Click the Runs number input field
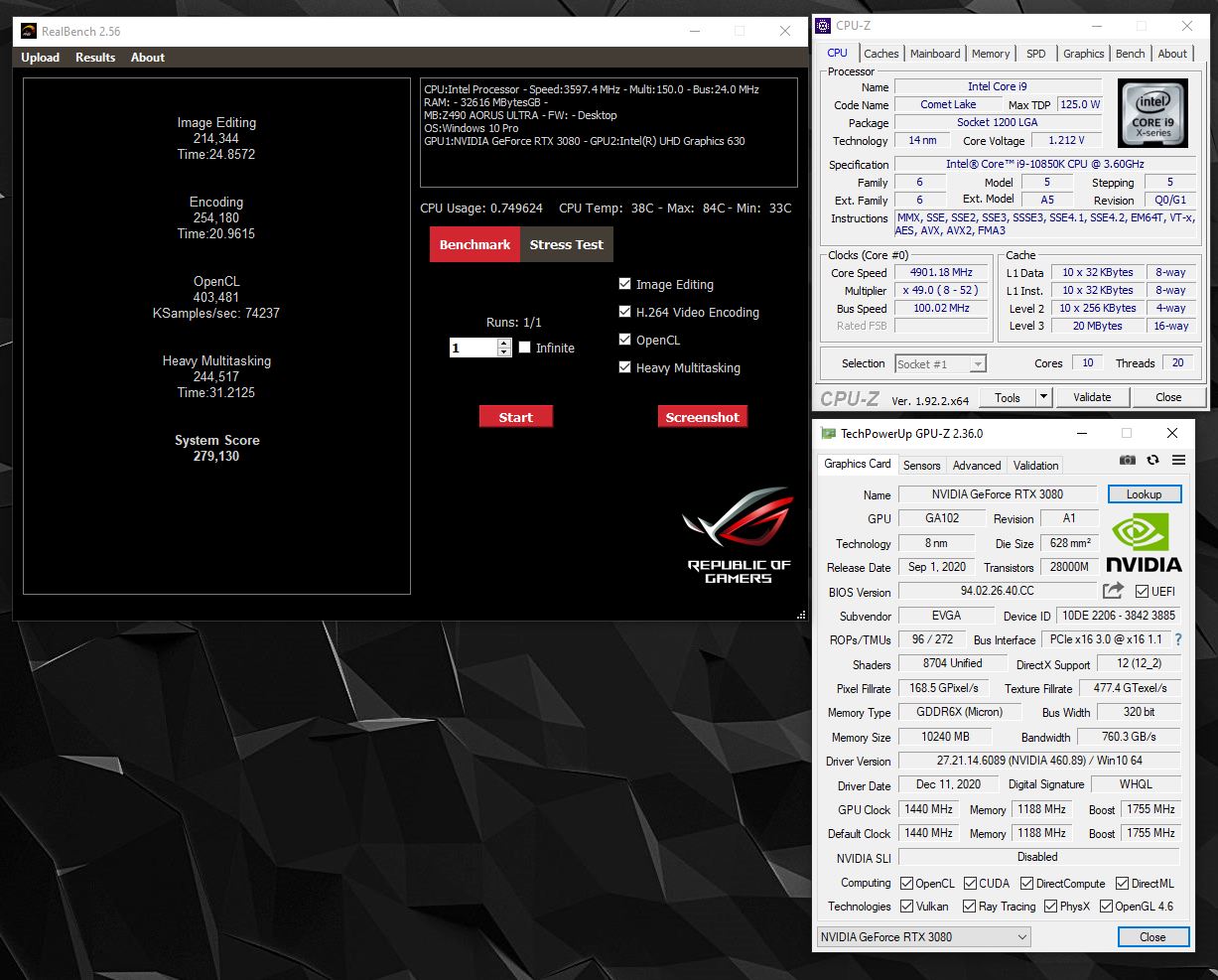1218x980 pixels. [474, 348]
